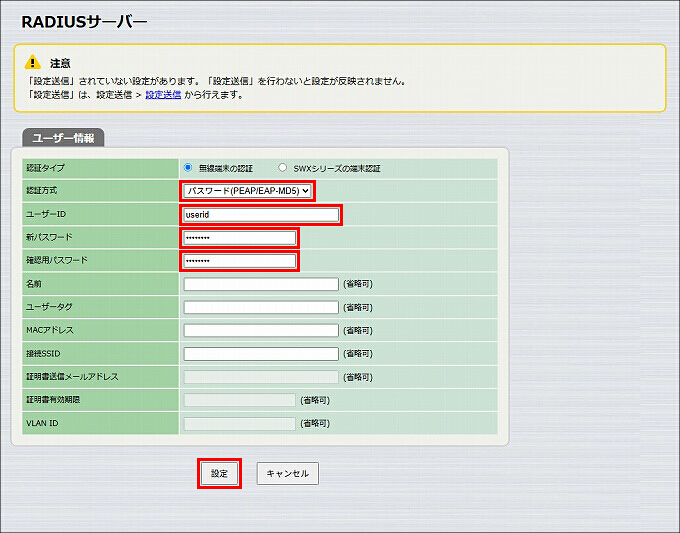Click the 接続SSID row label
The height and width of the screenshot is (533, 680).
(43, 353)
